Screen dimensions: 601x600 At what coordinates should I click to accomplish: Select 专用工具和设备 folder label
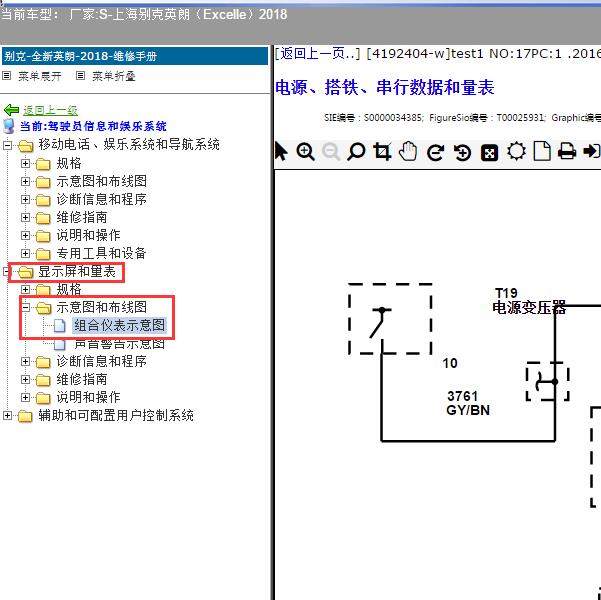[101, 253]
